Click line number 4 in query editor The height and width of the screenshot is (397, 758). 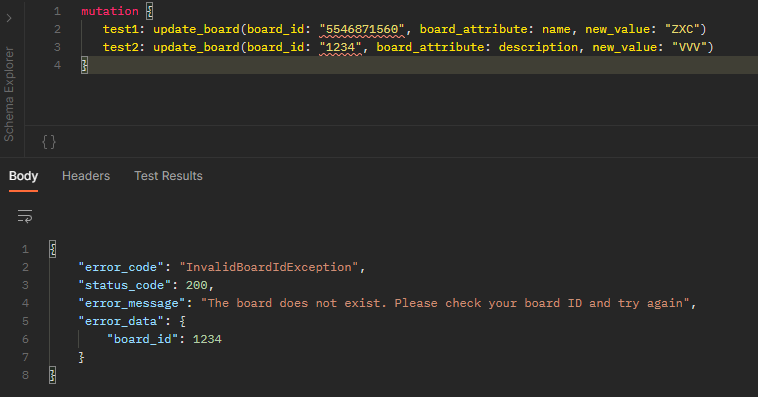(57, 65)
